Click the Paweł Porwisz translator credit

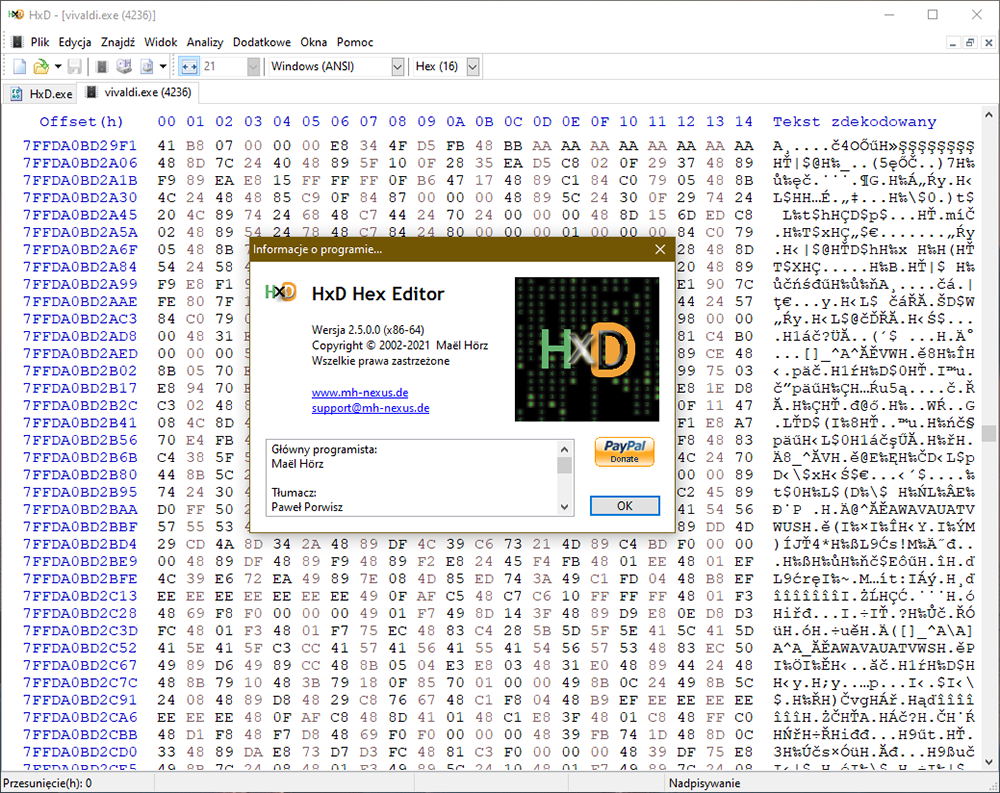[x=307, y=507]
